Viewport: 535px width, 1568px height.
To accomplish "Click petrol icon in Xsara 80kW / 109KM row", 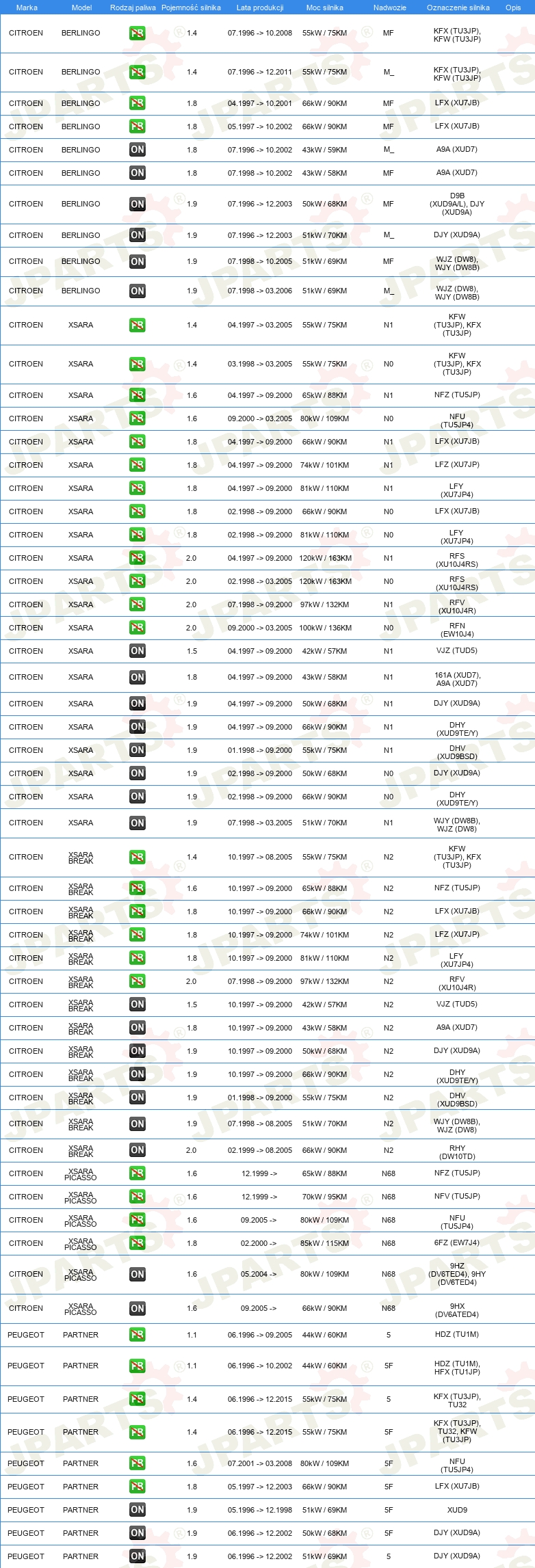I will pyautogui.click(x=138, y=418).
